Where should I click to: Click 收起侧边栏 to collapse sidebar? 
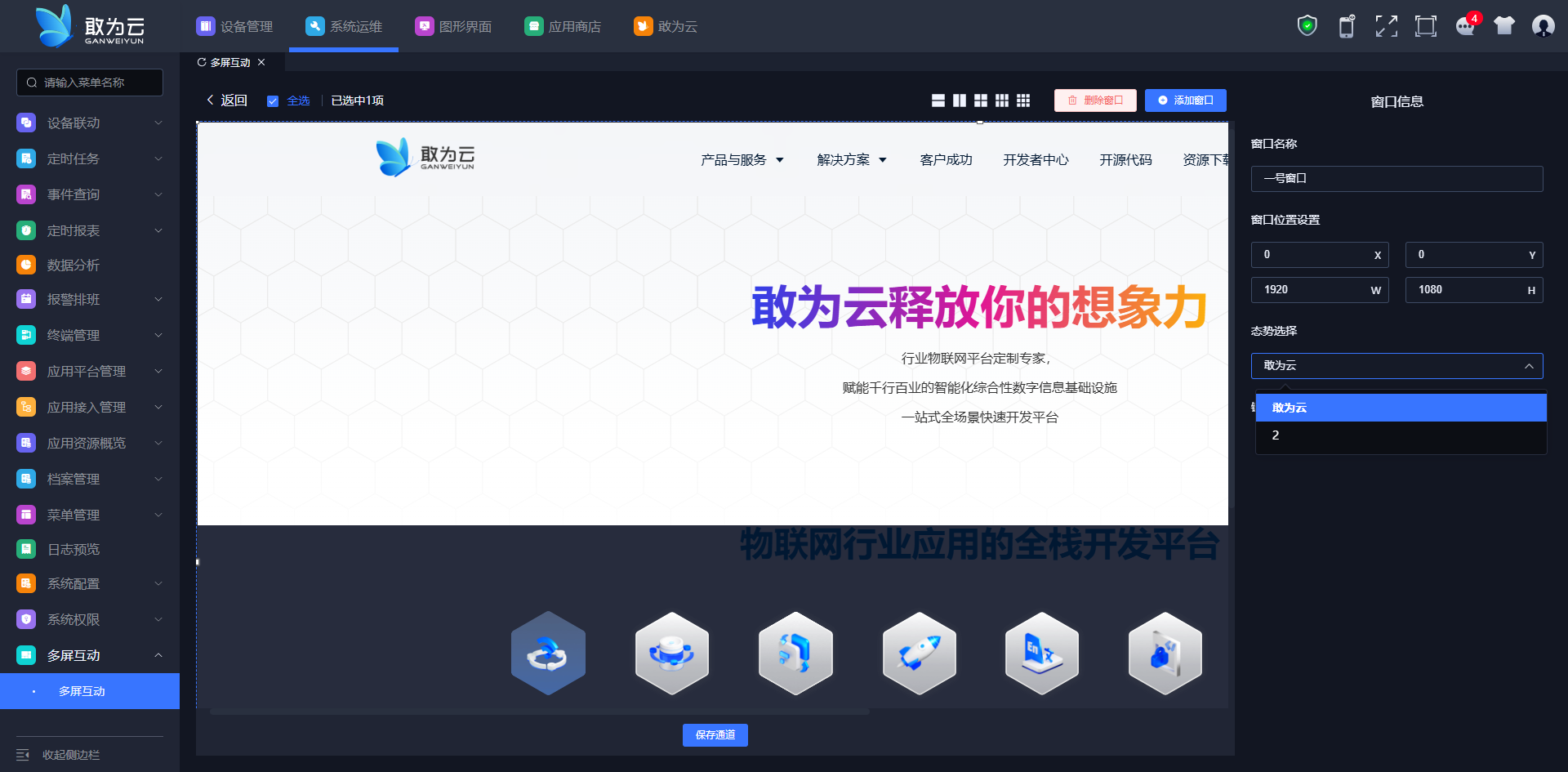tap(71, 755)
